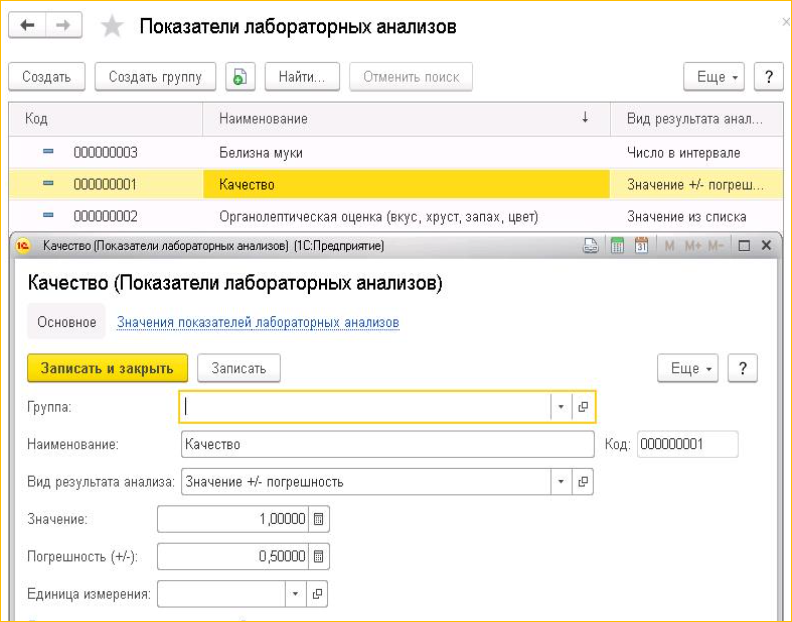
Task: Select the Качество cell in the list
Action: point(407,184)
